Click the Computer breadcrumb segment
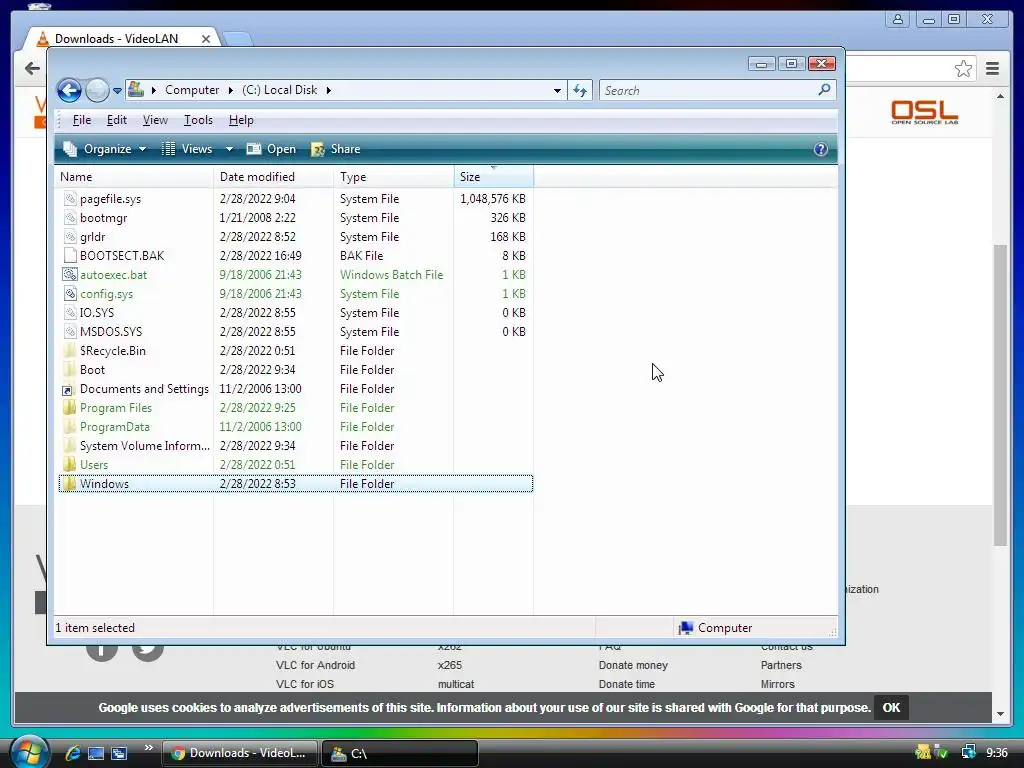1024x768 pixels. pyautogui.click(x=192, y=90)
